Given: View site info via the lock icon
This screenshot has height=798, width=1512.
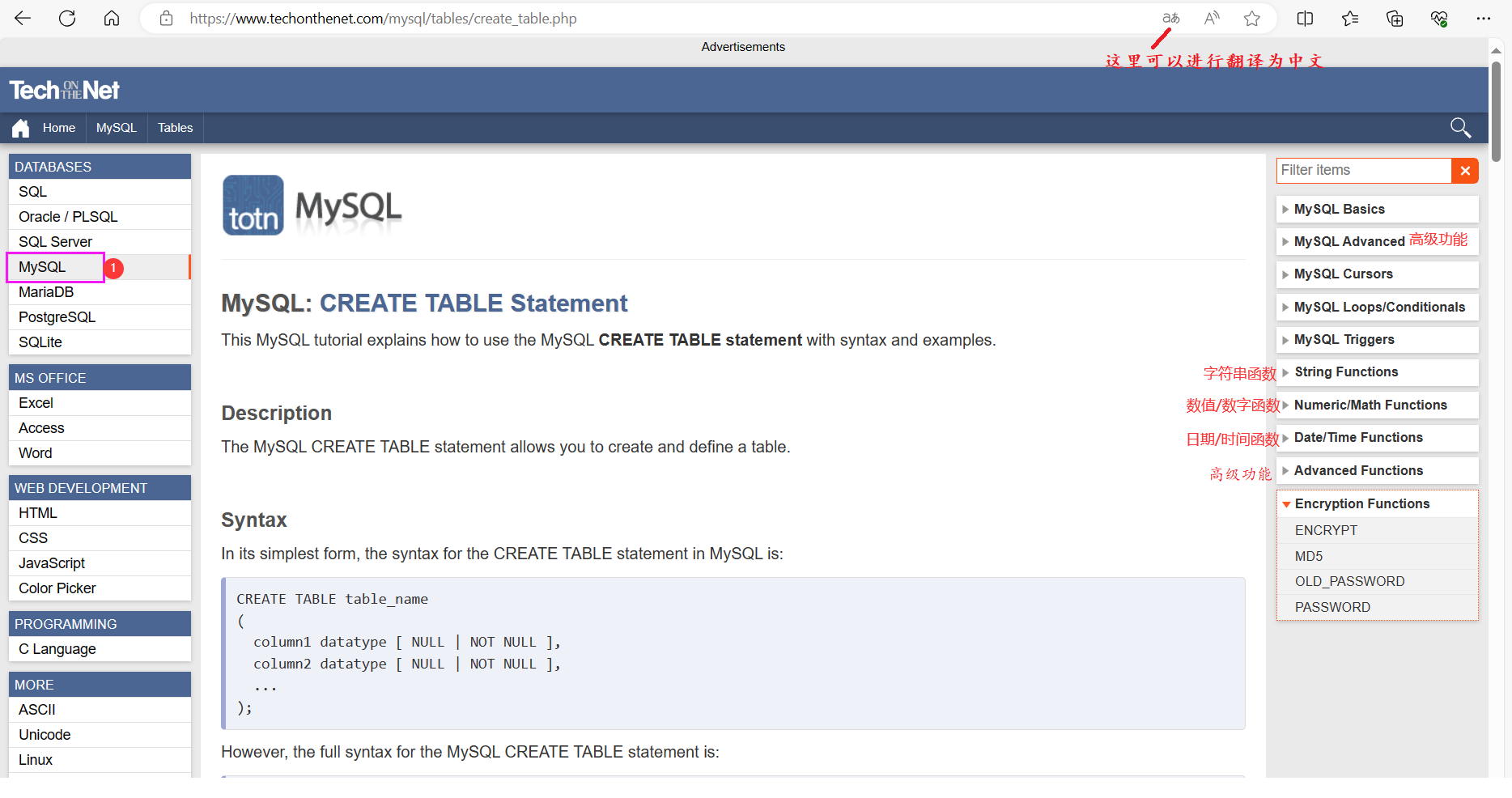Looking at the screenshot, I should pyautogui.click(x=166, y=18).
